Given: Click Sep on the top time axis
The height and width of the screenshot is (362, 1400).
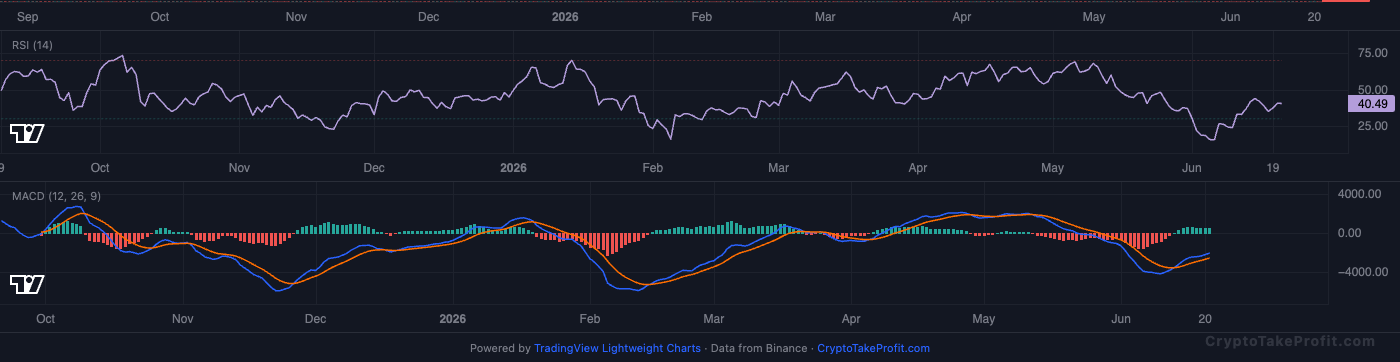Looking at the screenshot, I should click(x=29, y=17).
